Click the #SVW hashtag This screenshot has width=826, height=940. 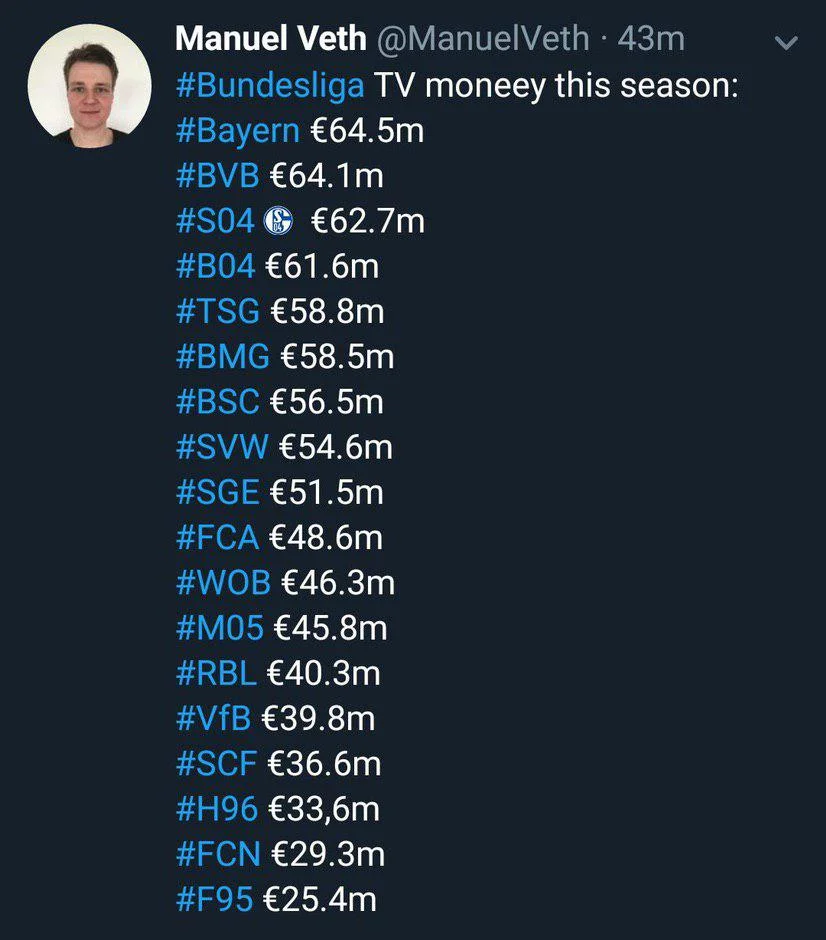pyautogui.click(x=222, y=447)
